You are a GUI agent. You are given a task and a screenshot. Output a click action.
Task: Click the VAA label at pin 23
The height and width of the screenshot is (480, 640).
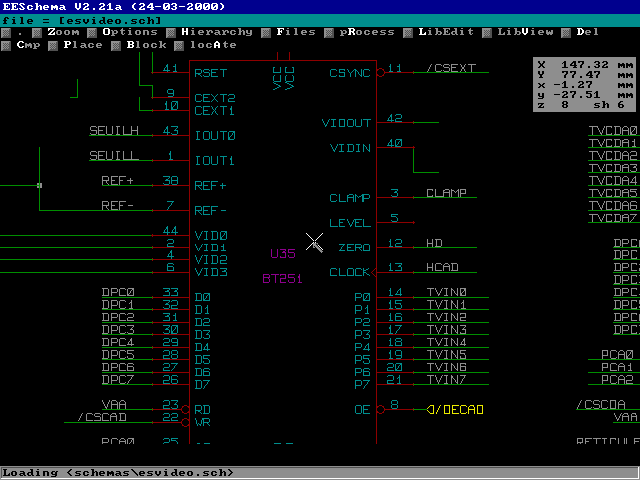click(114, 404)
